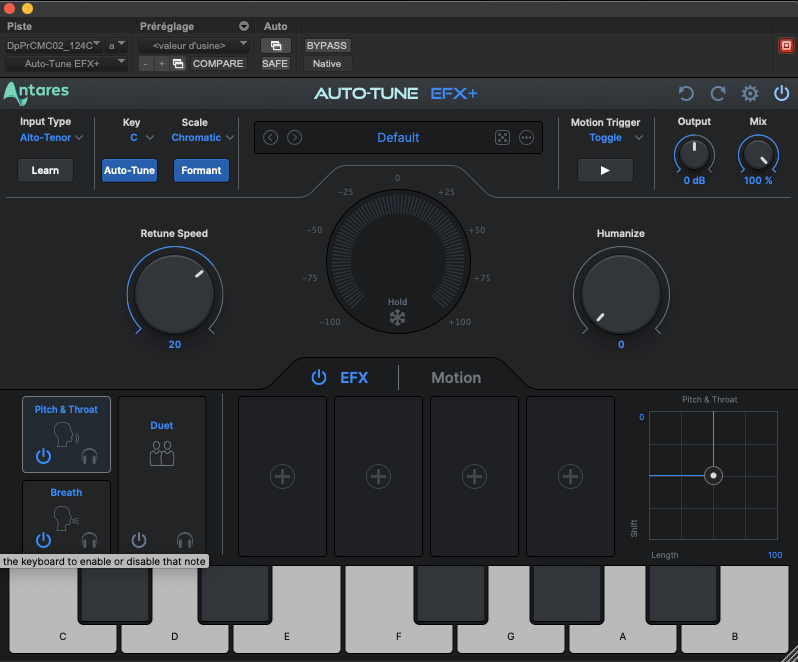Add effect in third empty slot
The image size is (798, 662).
pyautogui.click(x=474, y=476)
